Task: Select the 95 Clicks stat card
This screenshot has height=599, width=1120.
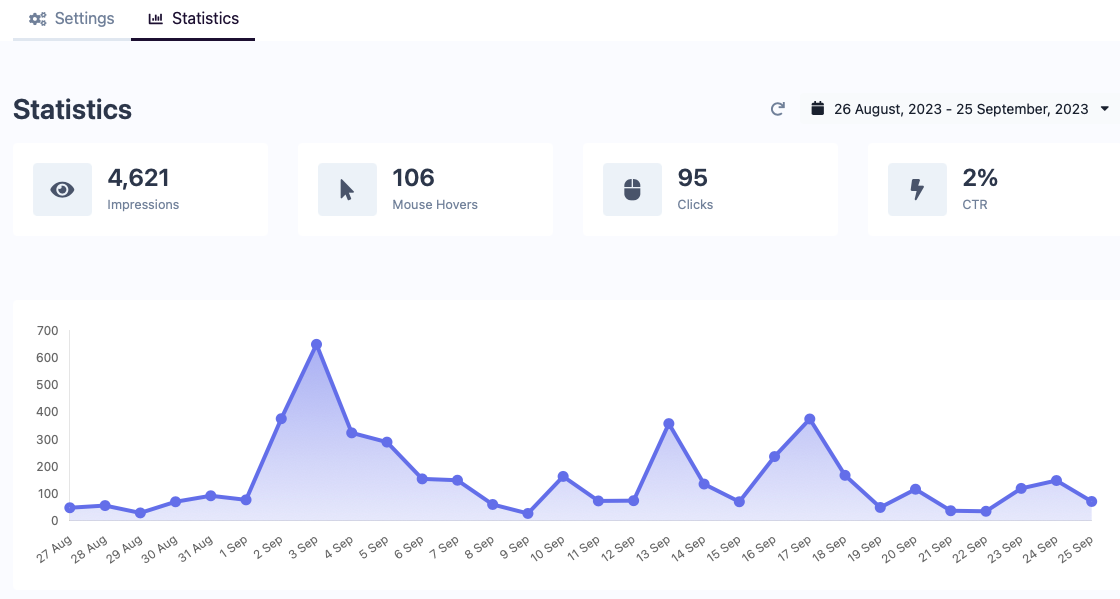Action: point(711,189)
